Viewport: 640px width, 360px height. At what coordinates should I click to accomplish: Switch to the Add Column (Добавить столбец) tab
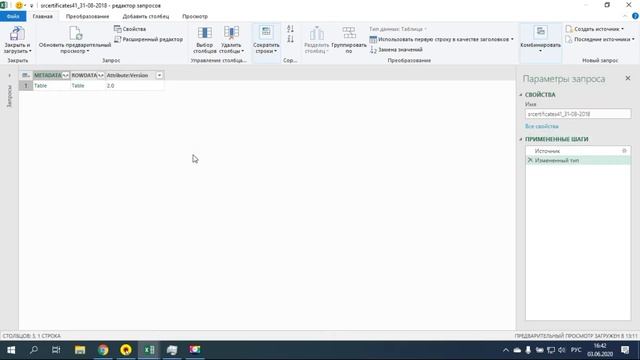(146, 16)
